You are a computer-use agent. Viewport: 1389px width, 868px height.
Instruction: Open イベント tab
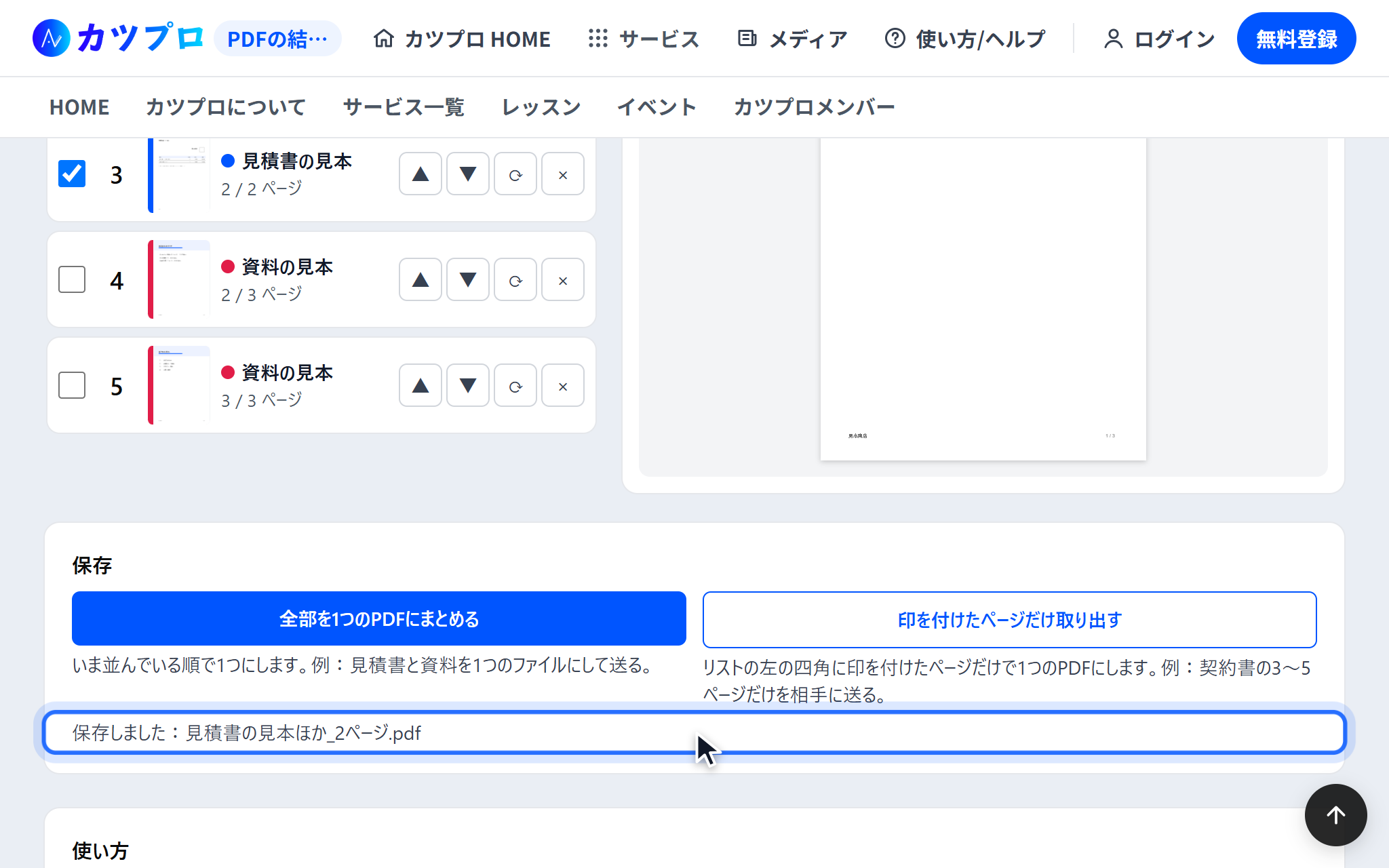(657, 107)
